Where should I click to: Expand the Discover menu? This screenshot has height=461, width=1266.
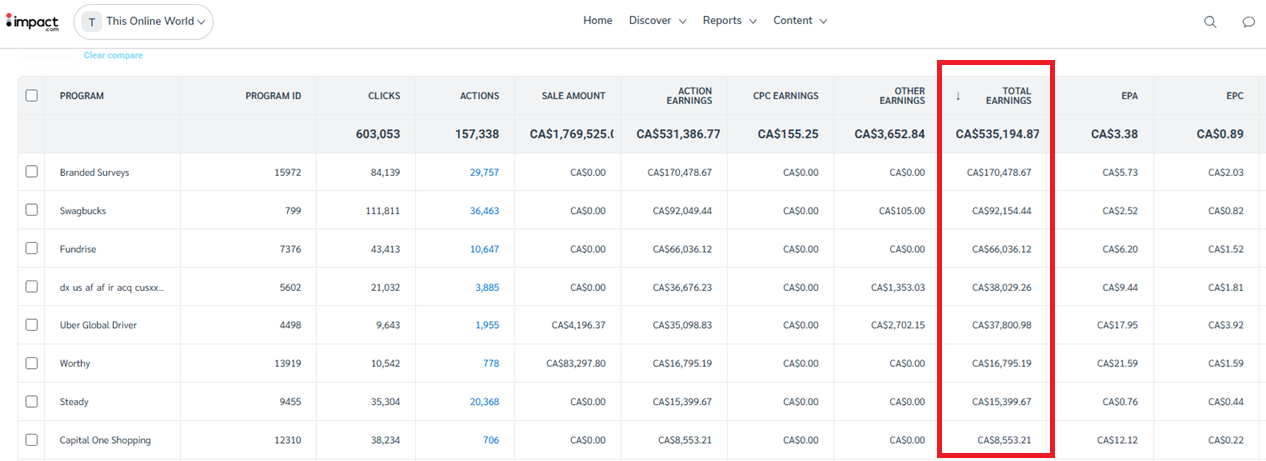657,21
